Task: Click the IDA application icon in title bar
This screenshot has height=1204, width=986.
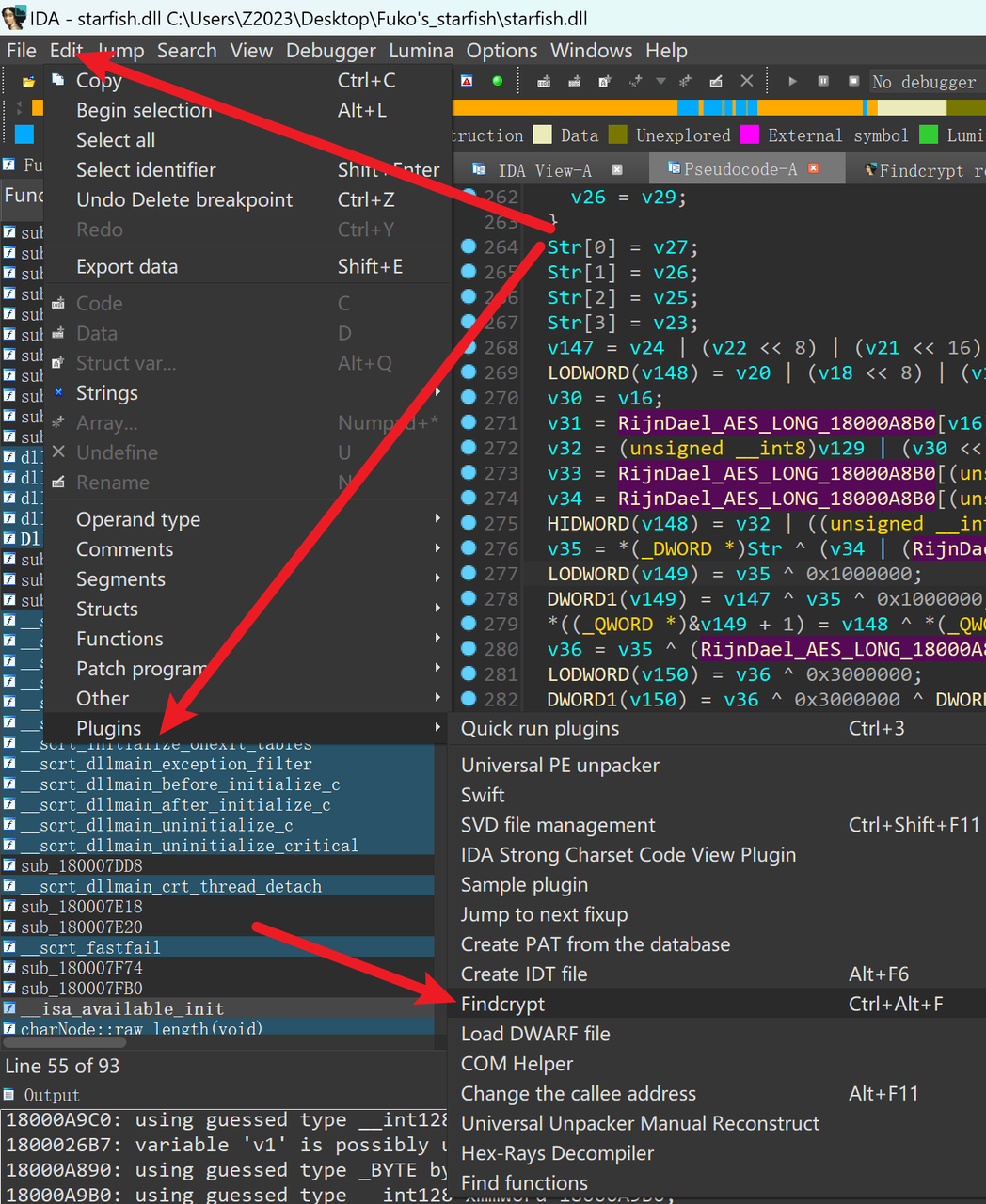Action: (x=13, y=17)
